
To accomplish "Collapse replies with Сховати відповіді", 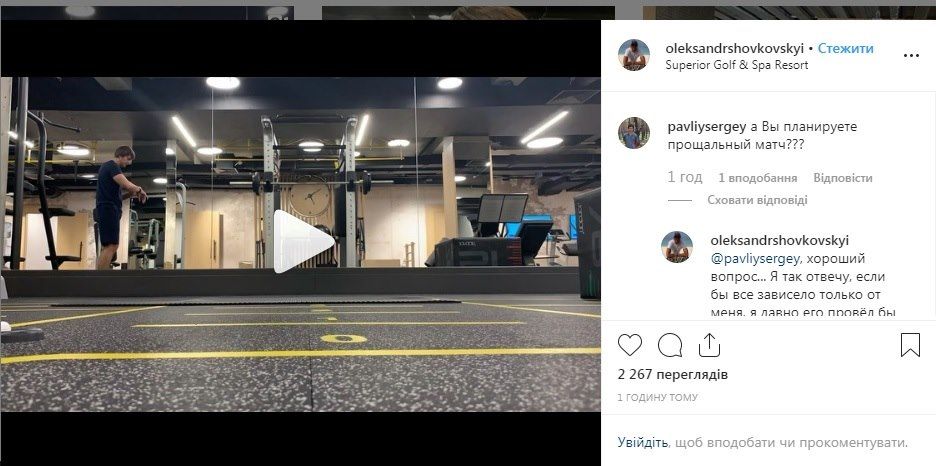I will (758, 200).
